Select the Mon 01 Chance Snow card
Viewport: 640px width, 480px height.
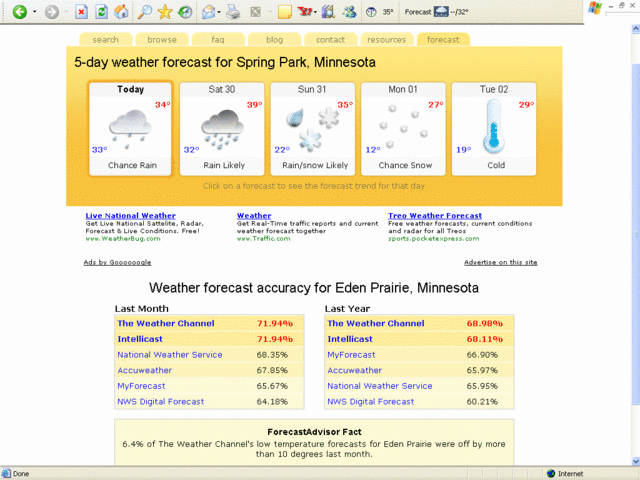[x=403, y=129]
